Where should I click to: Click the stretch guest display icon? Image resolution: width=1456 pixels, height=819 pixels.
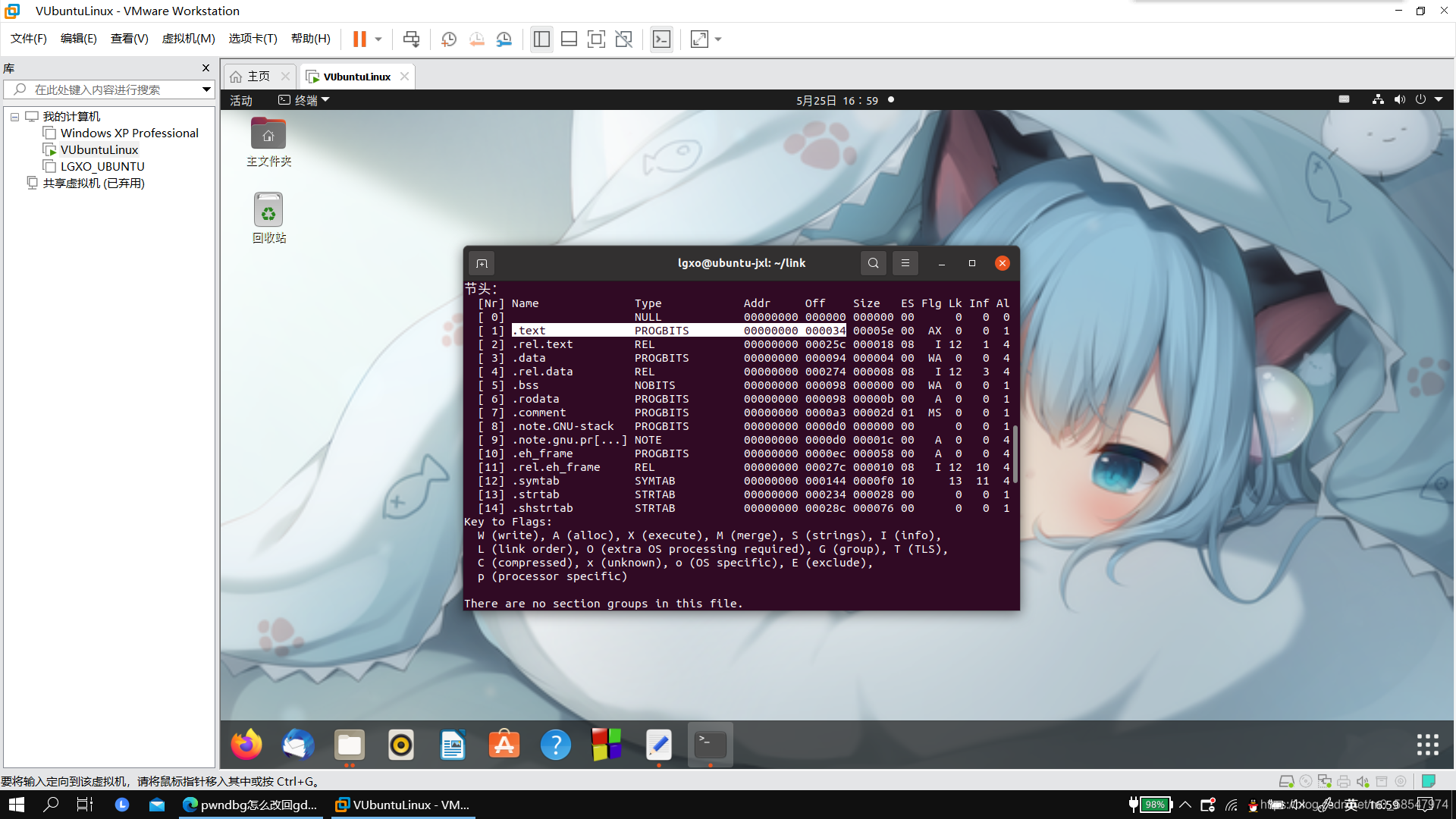click(699, 39)
